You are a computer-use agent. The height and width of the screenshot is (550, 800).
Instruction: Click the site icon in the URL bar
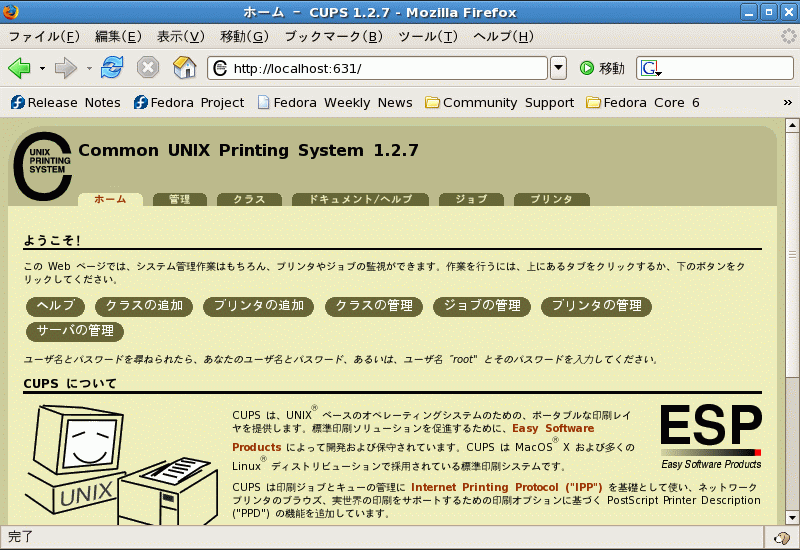point(220,68)
